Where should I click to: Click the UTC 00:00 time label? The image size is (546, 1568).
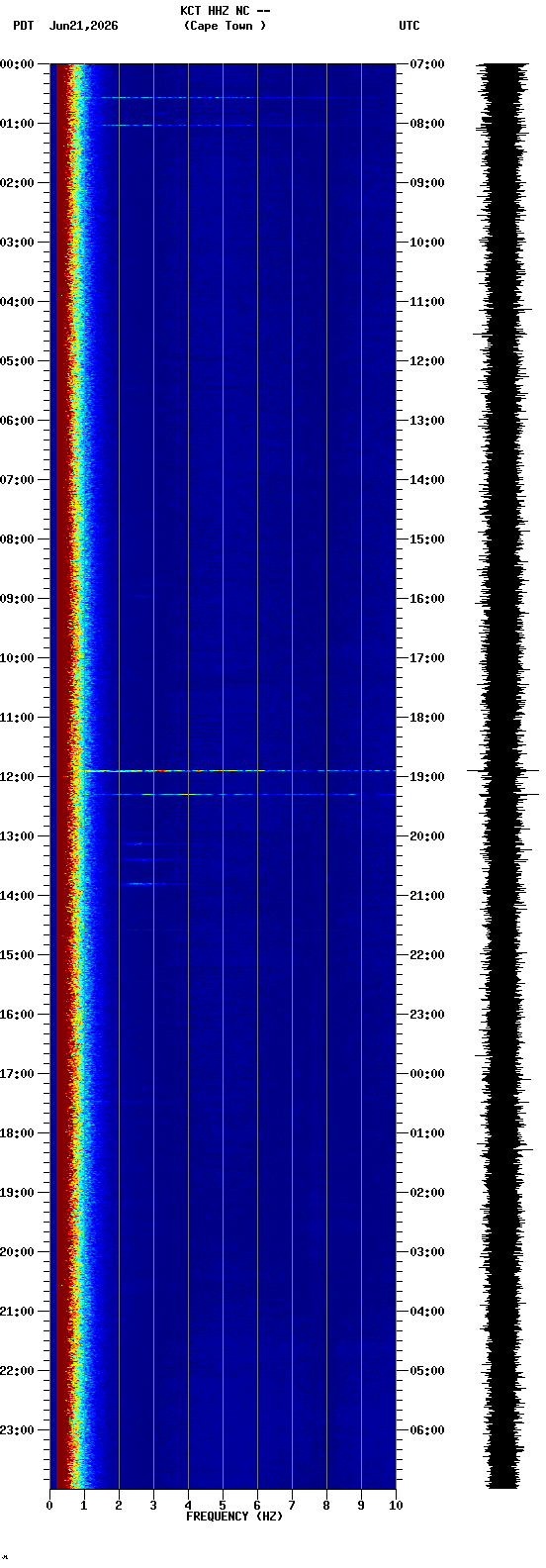(x=427, y=1074)
